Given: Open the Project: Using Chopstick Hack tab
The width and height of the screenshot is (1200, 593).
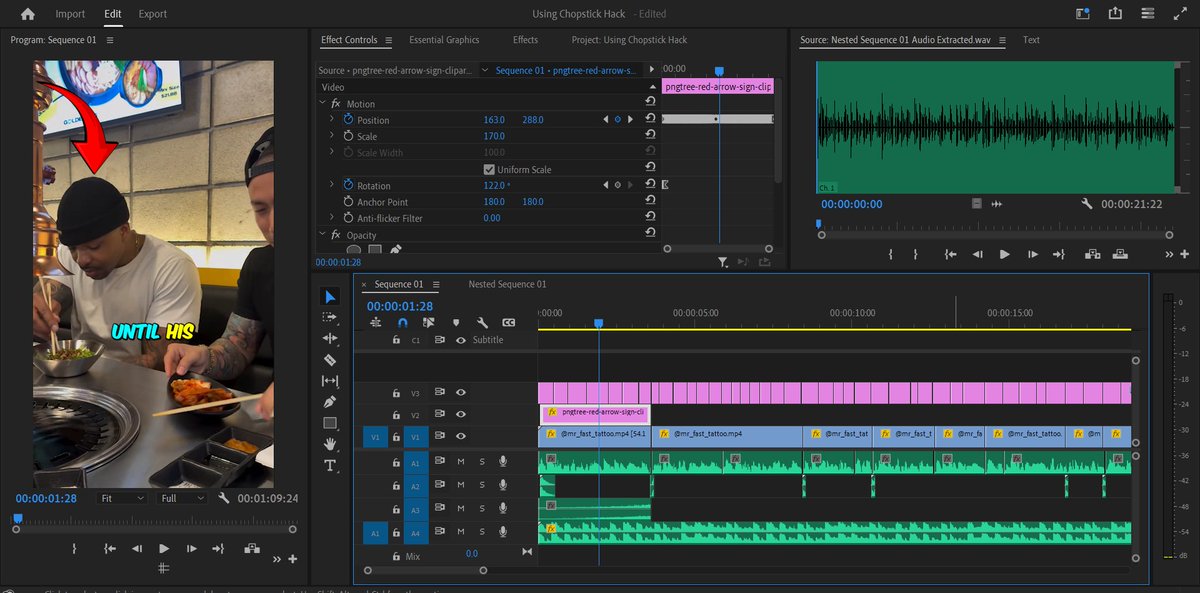Looking at the screenshot, I should 629,40.
